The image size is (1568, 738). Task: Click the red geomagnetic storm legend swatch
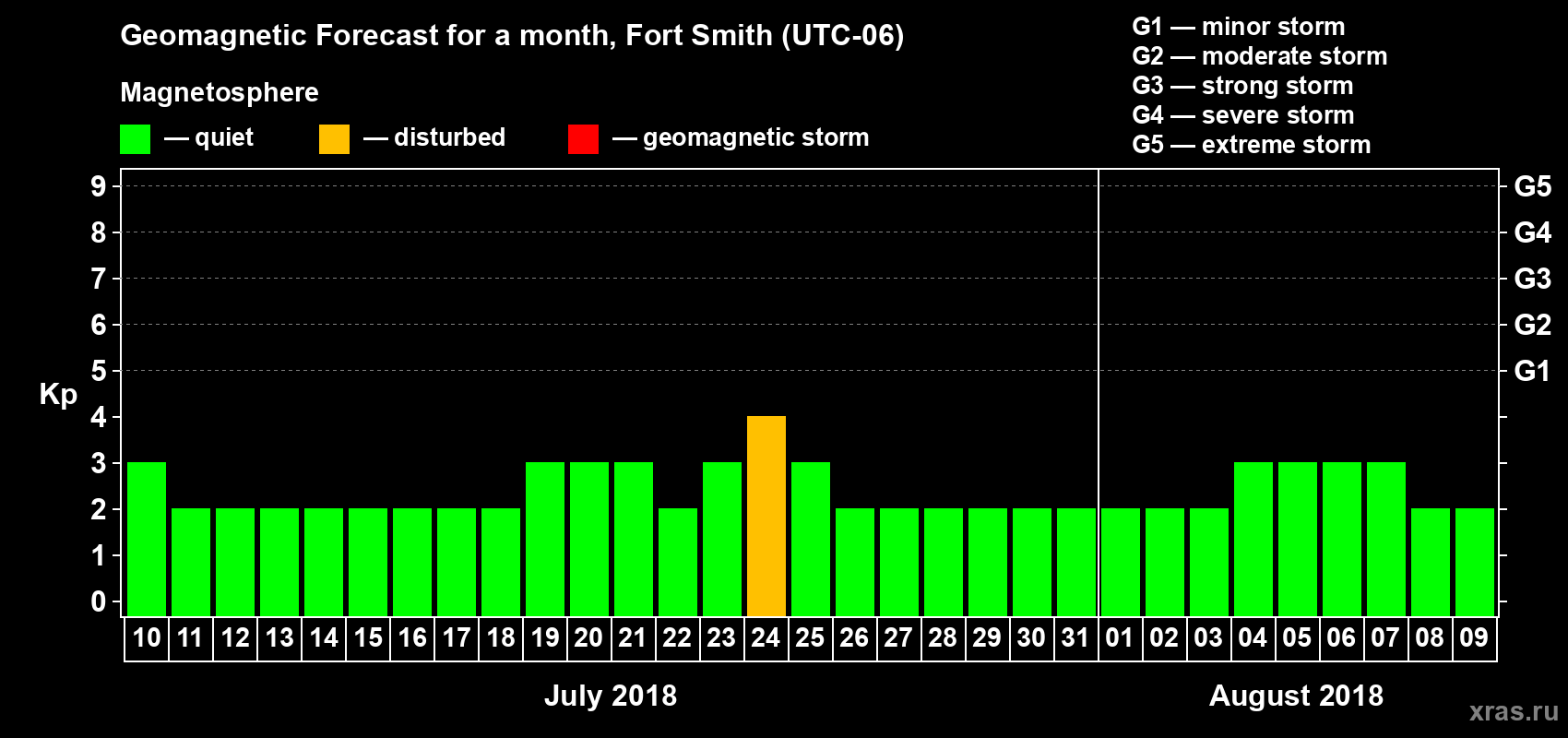[x=583, y=139]
